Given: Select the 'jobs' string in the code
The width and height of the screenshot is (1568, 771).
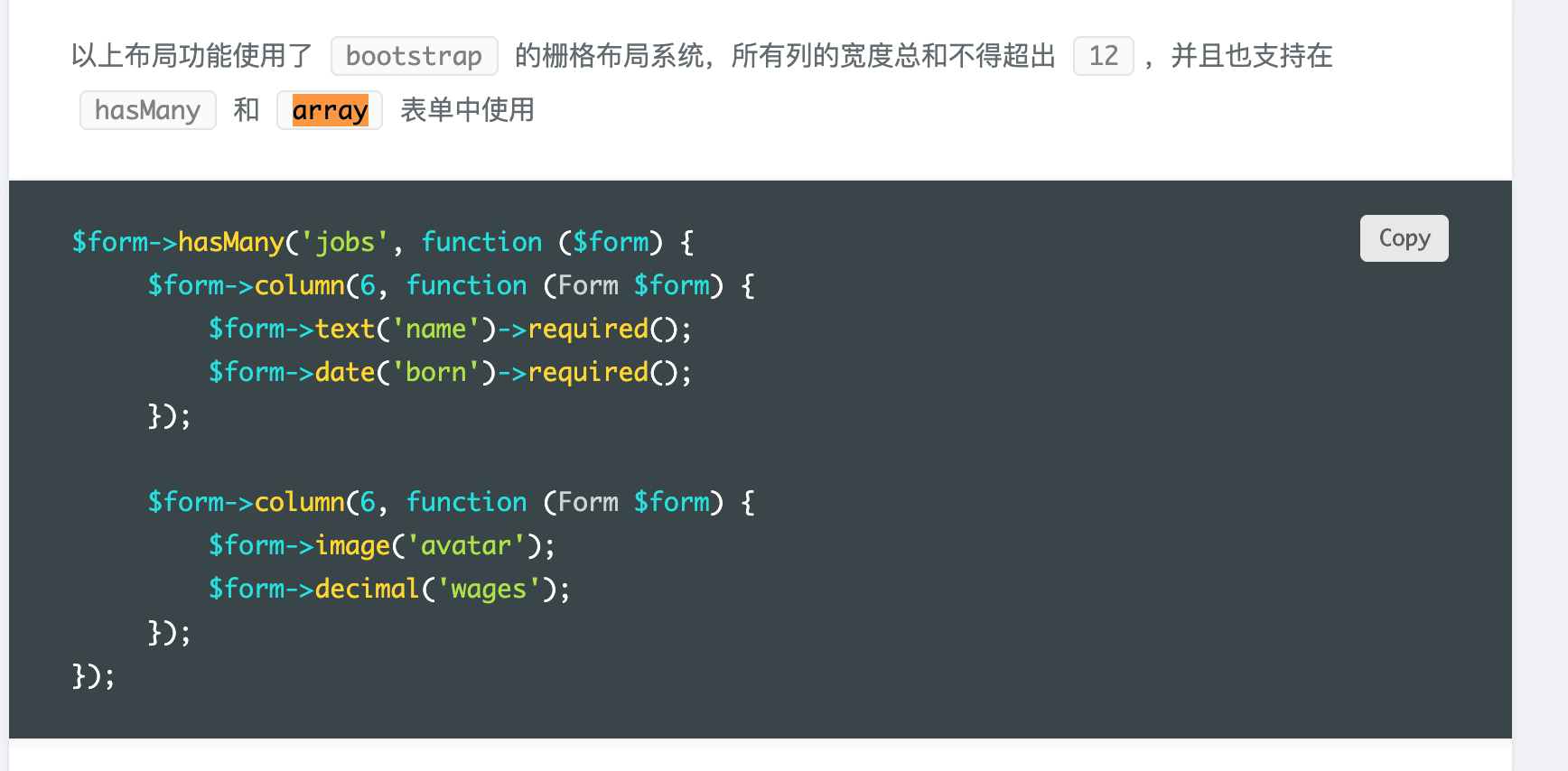Looking at the screenshot, I should pyautogui.click(x=346, y=242).
